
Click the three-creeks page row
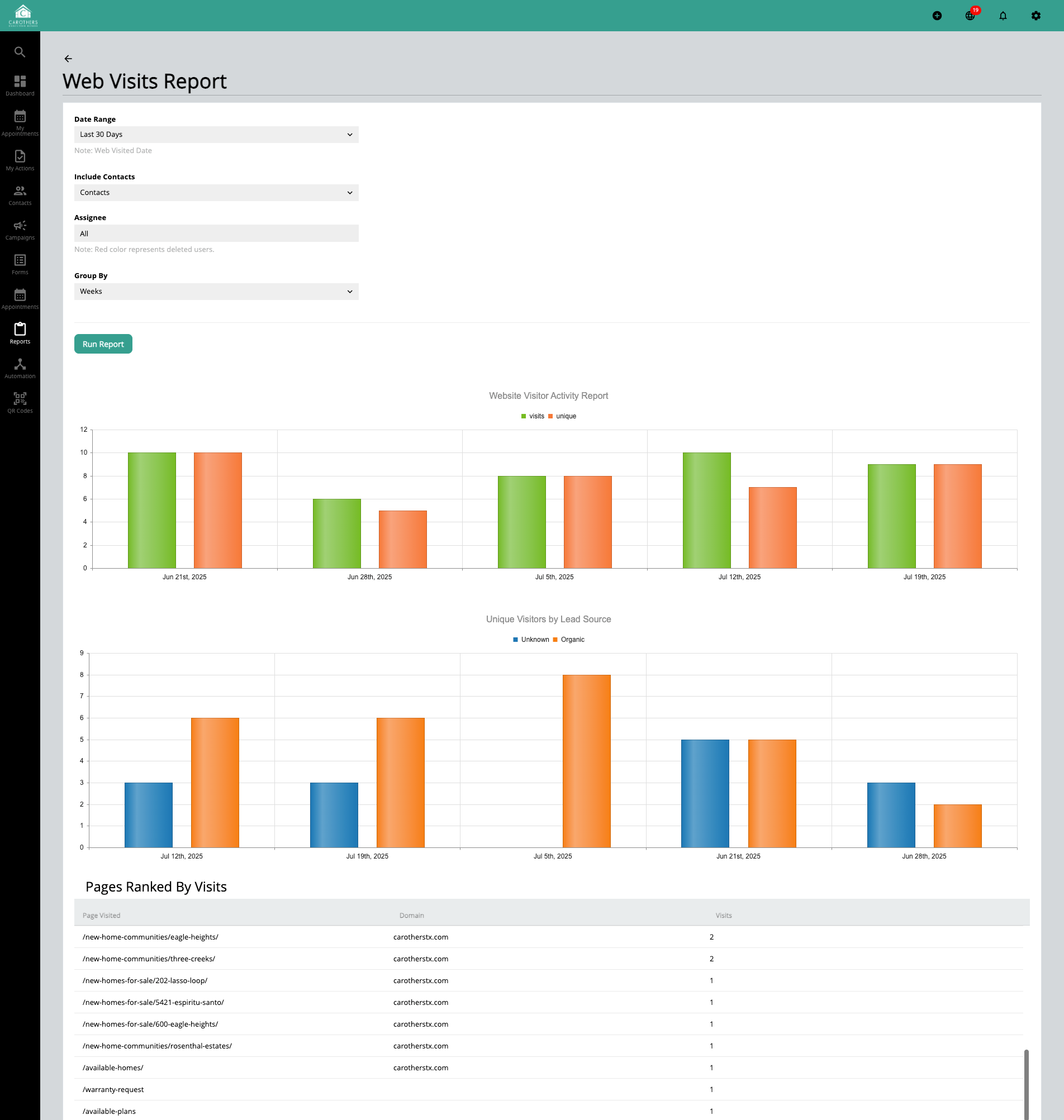click(548, 959)
